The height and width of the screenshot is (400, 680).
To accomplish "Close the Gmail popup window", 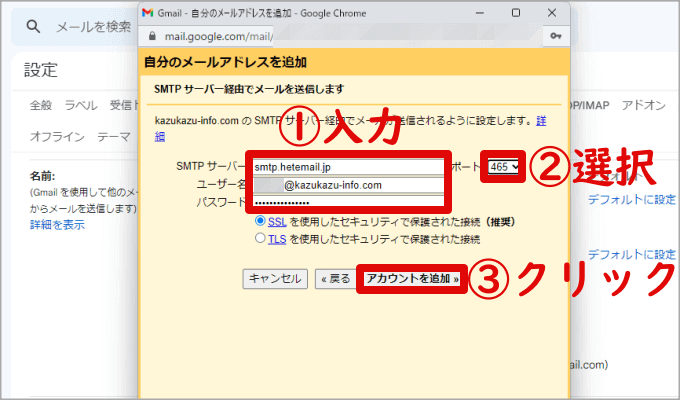I will coord(552,13).
